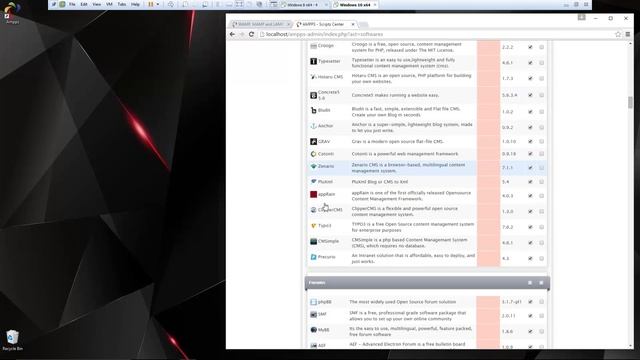This screenshot has height=360, width=640.
Task: Click the CMSimple logo icon
Action: [313, 241]
